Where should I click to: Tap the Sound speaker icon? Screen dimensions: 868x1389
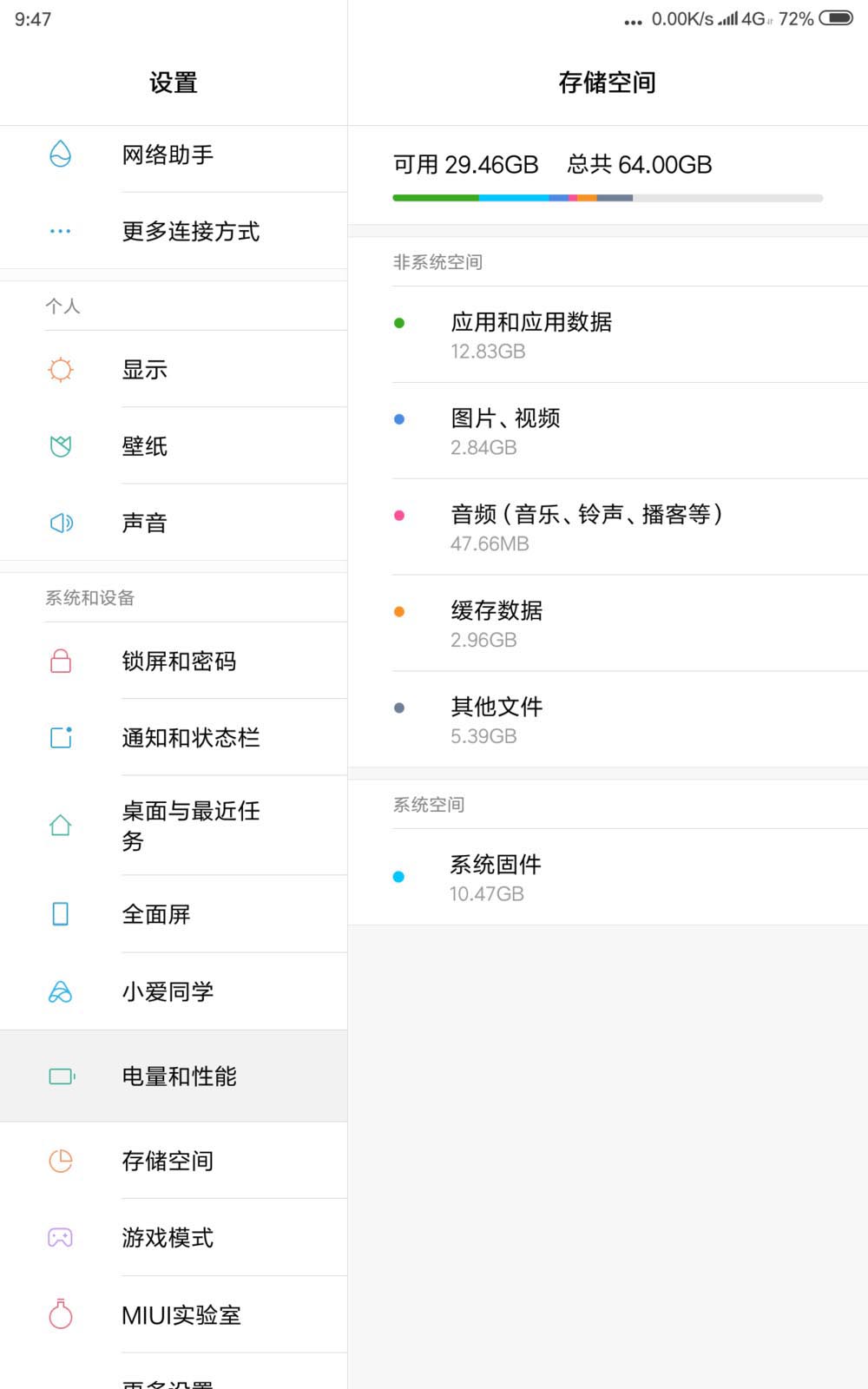click(61, 523)
